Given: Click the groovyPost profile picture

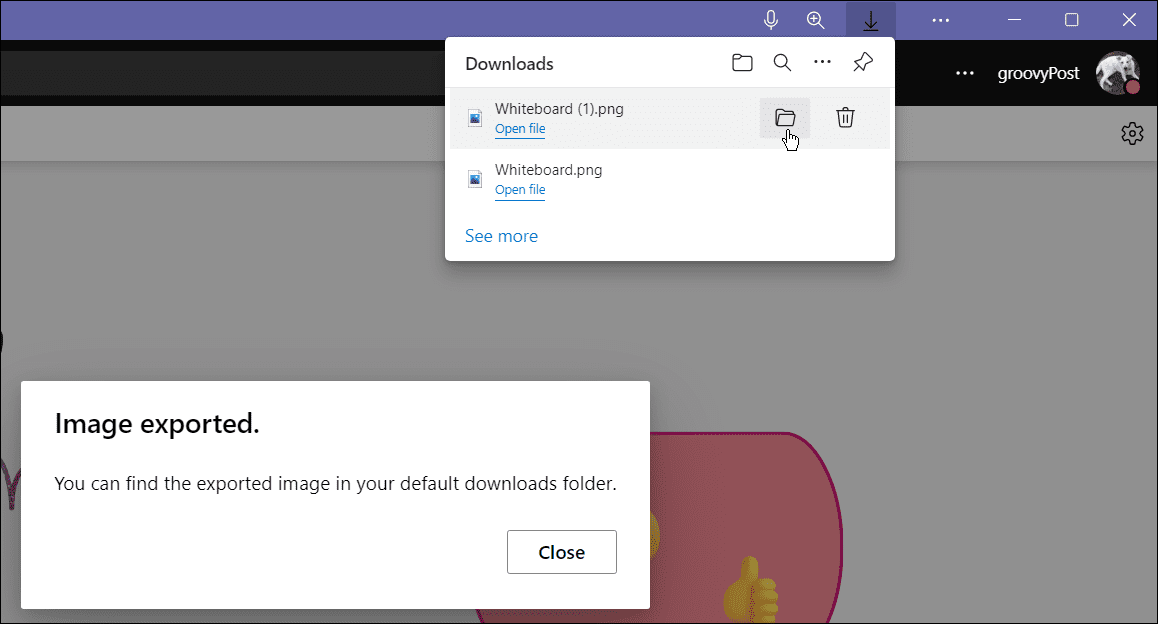Looking at the screenshot, I should (x=1116, y=73).
